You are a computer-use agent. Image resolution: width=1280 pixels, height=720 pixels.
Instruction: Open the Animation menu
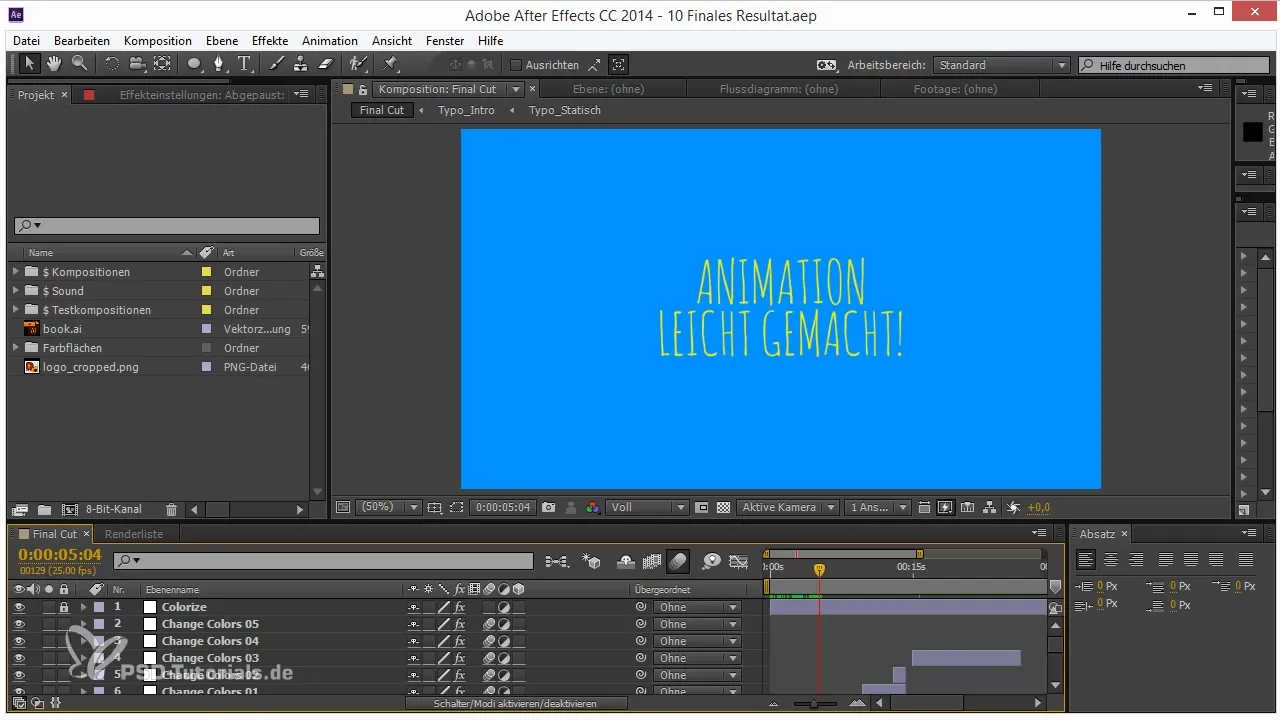330,41
